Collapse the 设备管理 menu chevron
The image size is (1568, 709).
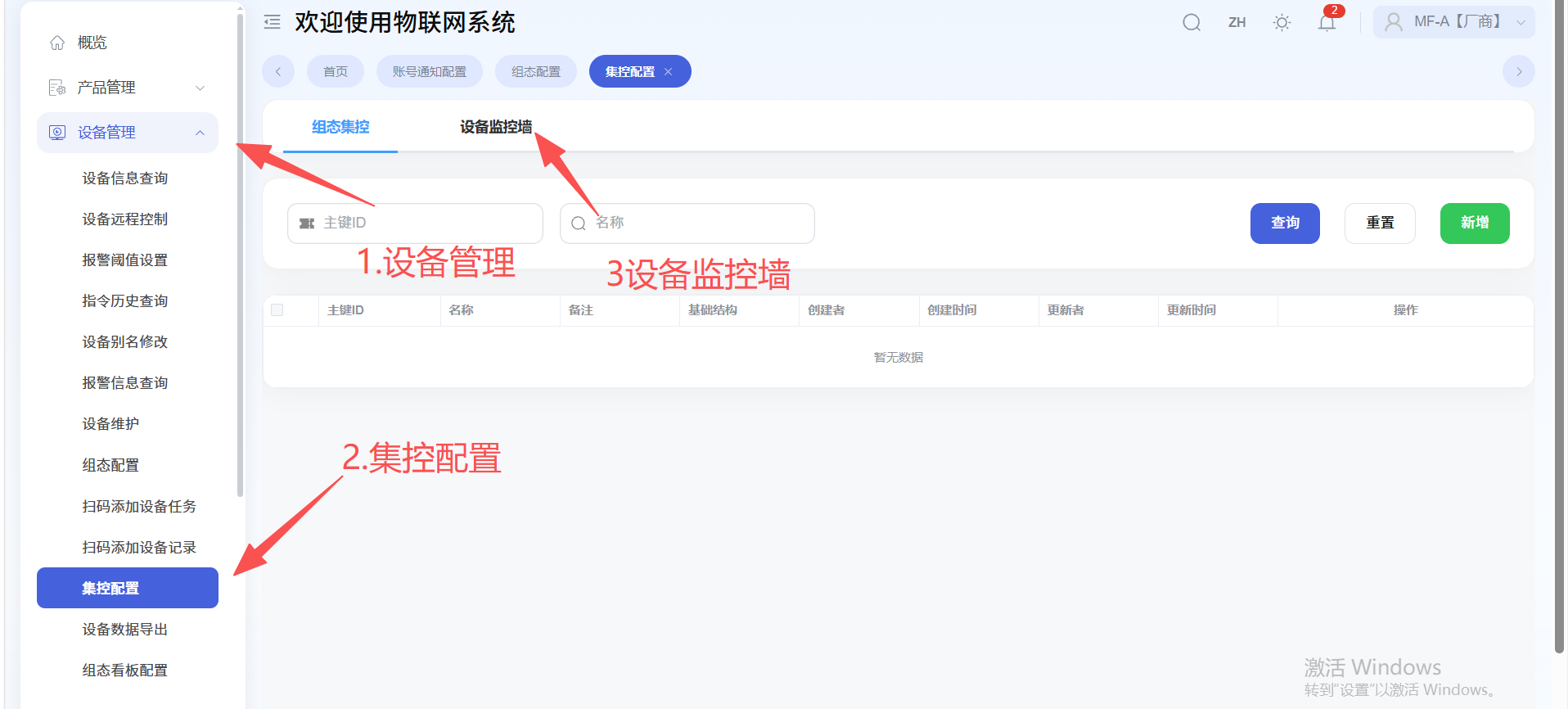[x=200, y=133]
